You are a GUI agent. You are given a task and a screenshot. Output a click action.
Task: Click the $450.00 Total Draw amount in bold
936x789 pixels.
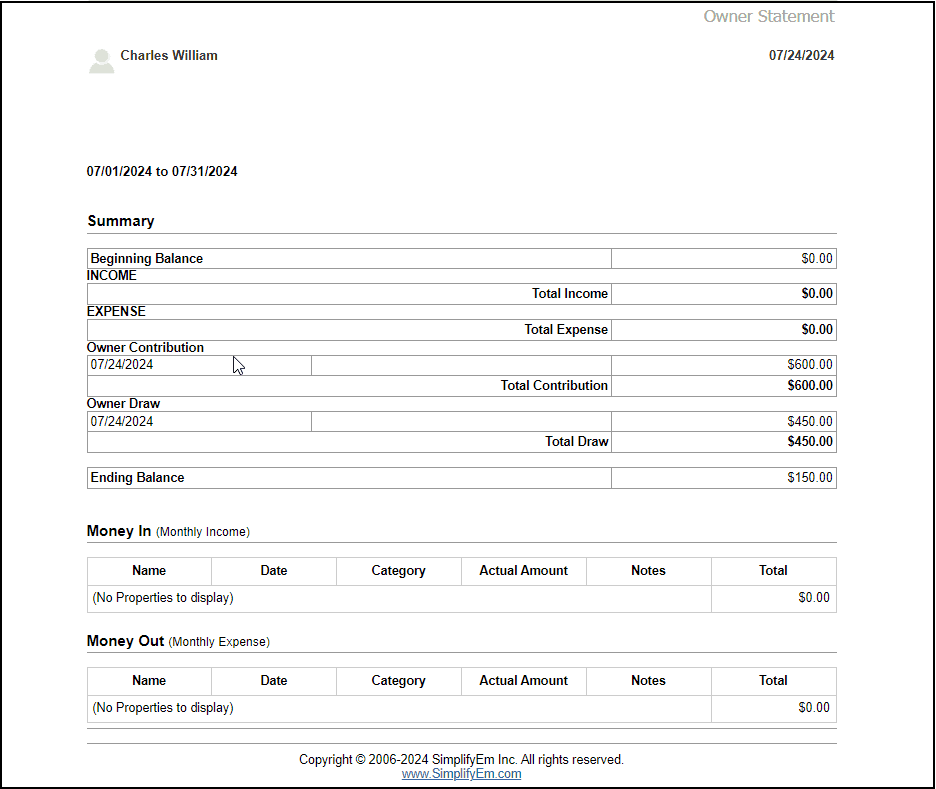pyautogui.click(x=809, y=442)
